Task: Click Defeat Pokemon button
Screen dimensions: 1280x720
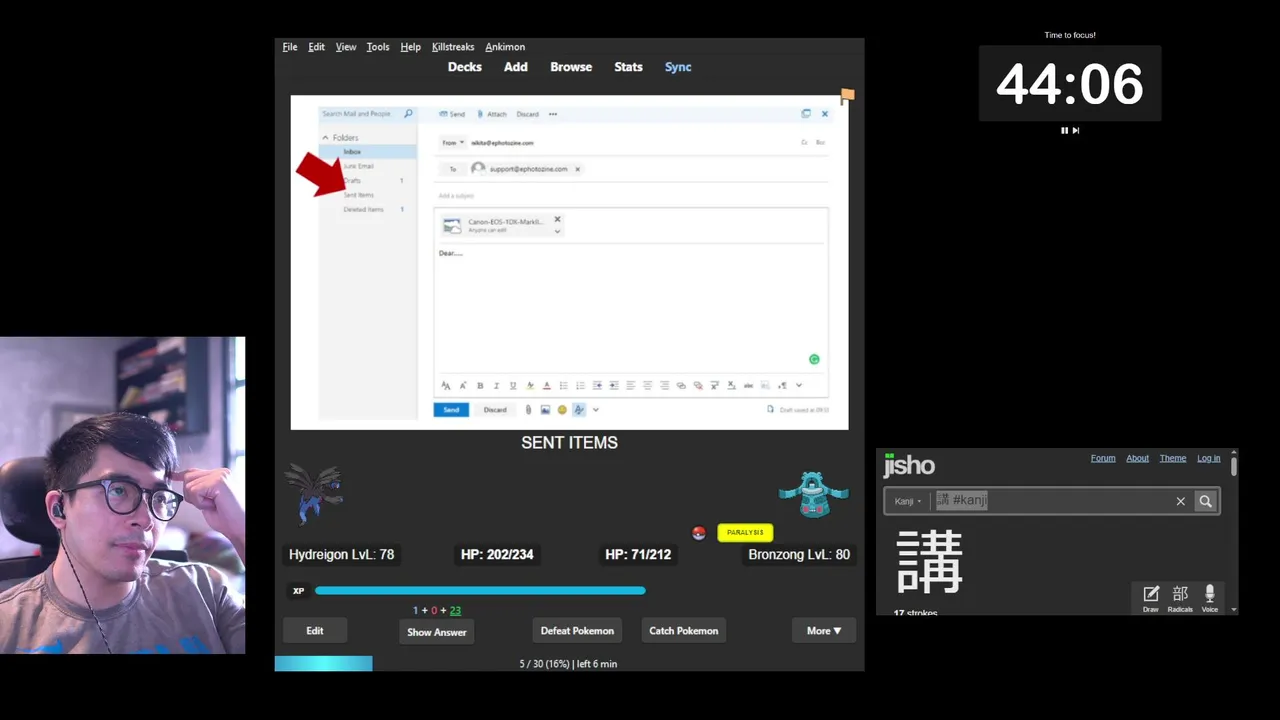Action: coord(577,631)
